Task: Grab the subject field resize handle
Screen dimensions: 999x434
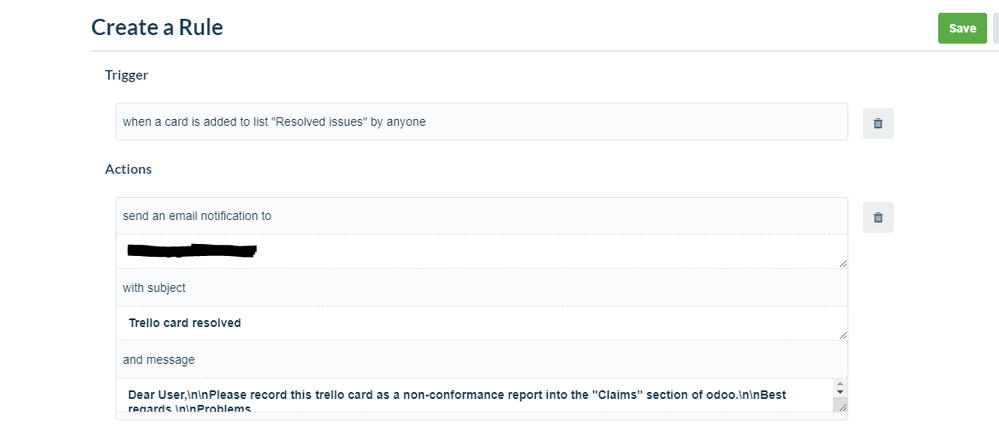Action: click(x=843, y=335)
